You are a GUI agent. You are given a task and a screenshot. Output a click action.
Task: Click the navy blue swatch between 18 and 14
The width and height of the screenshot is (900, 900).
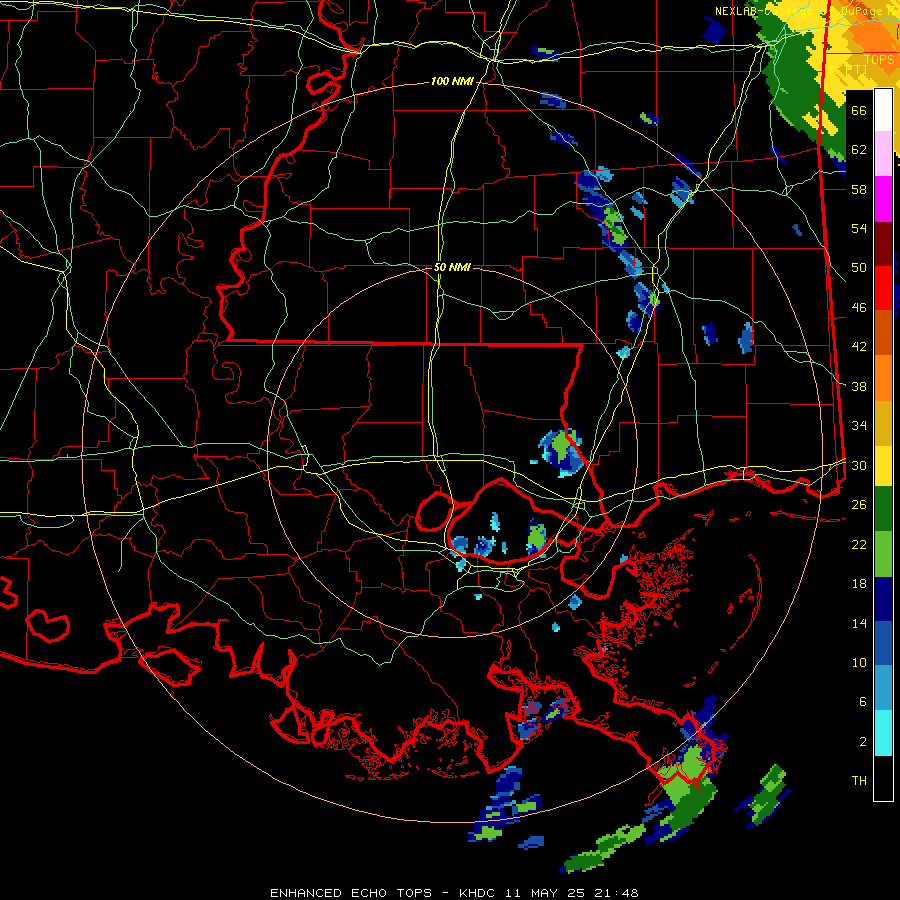click(883, 599)
